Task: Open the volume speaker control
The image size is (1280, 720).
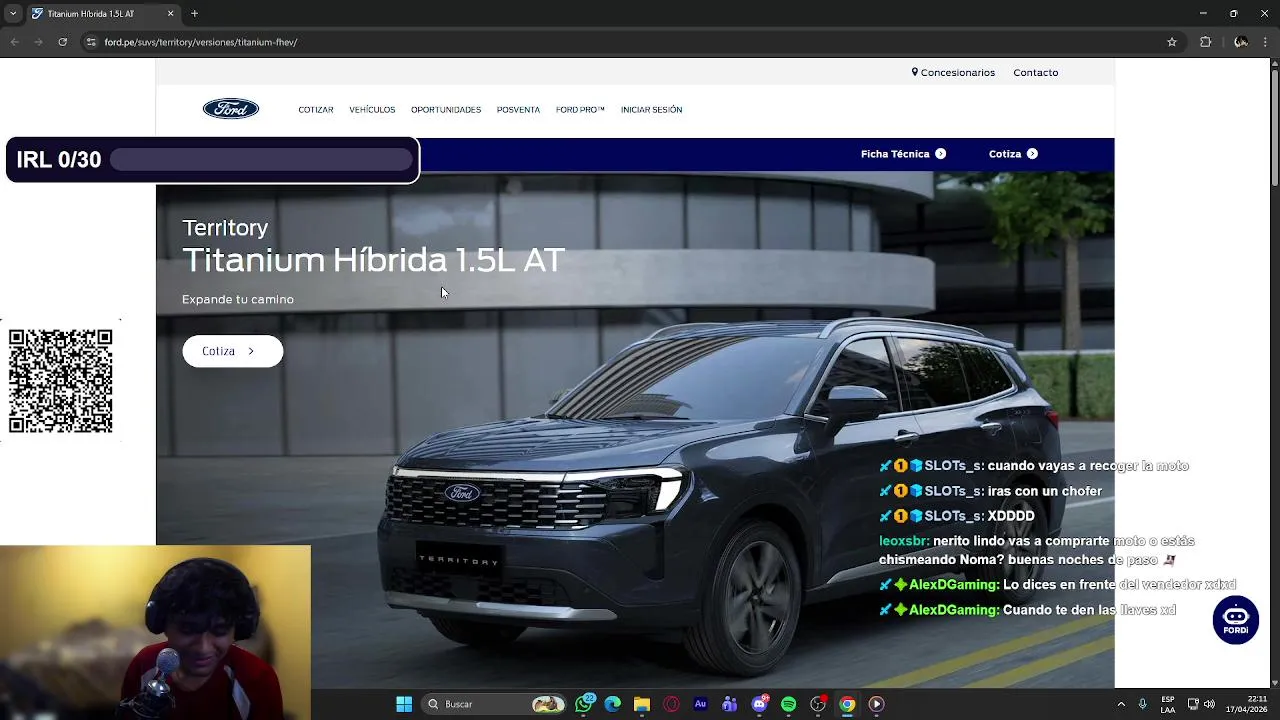Action: [1209, 704]
